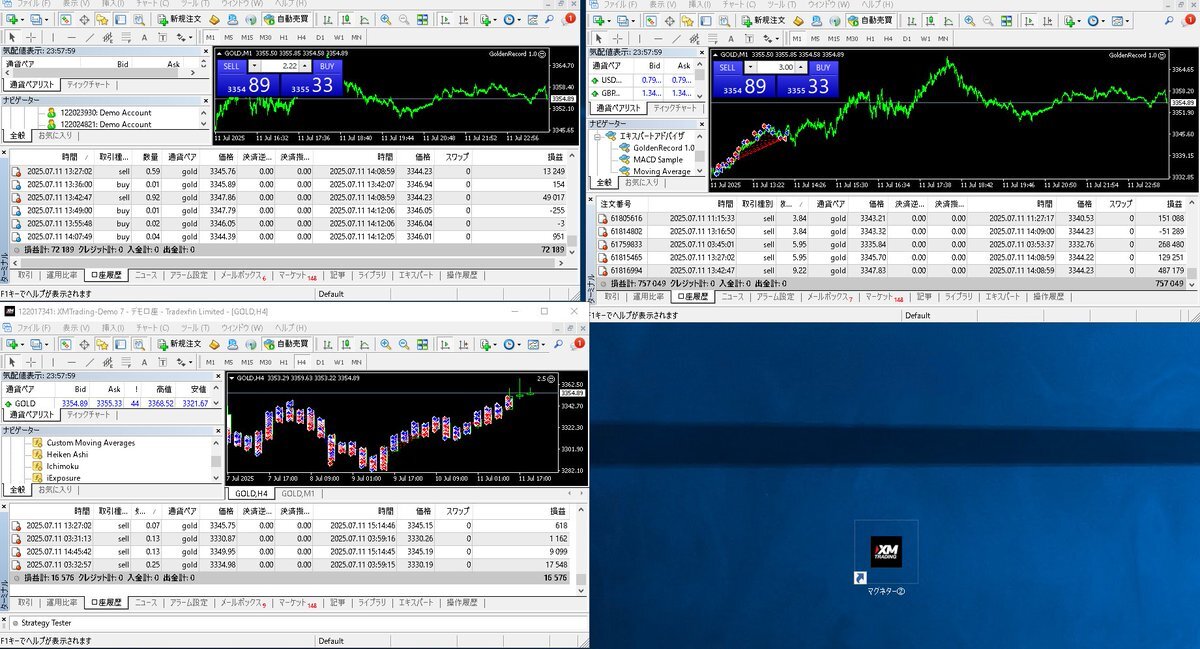Screen dimensions: 1200x649
Task: Collapse エキスパートアドバイザ tree in top-right Navigator
Action: pyautogui.click(x=599, y=135)
